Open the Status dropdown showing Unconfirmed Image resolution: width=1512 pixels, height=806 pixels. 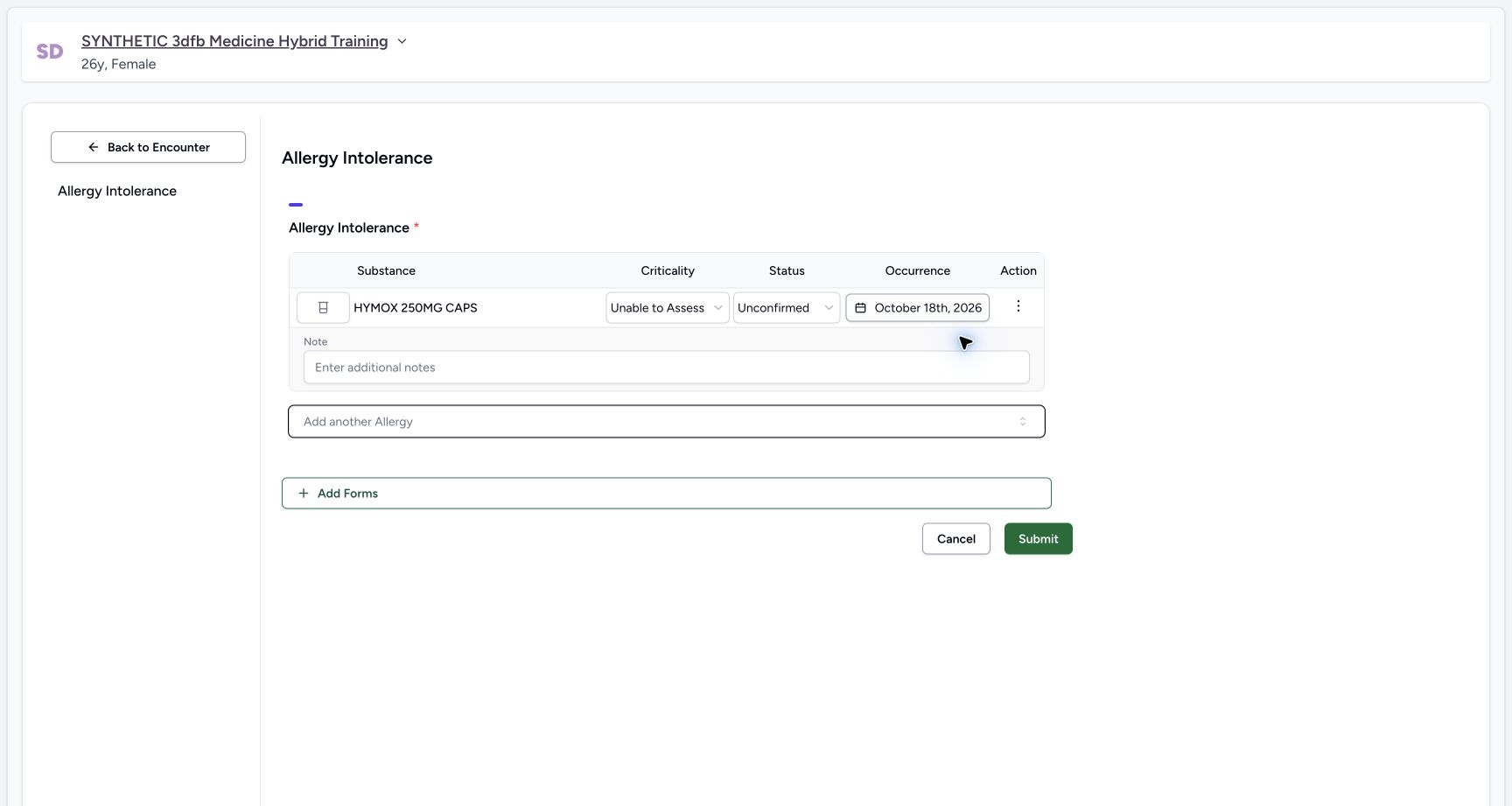click(x=787, y=308)
